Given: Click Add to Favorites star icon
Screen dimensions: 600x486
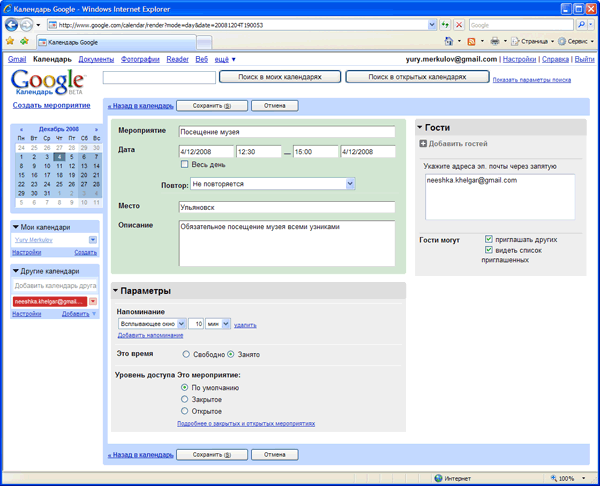Looking at the screenshot, I should pos(24,41).
